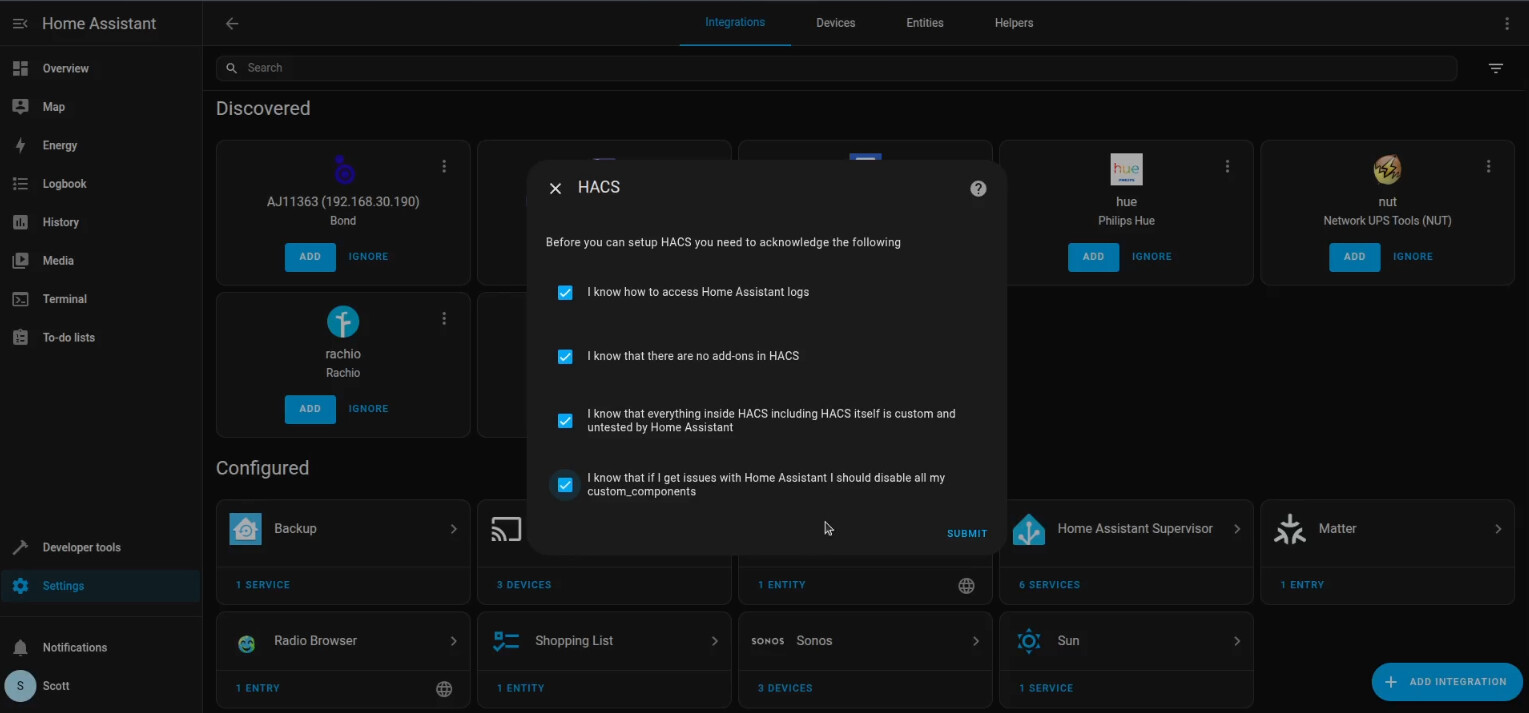1529x713 pixels.
Task: Uncheck 'disable all my custom_components' checkbox
Action: (x=565, y=485)
